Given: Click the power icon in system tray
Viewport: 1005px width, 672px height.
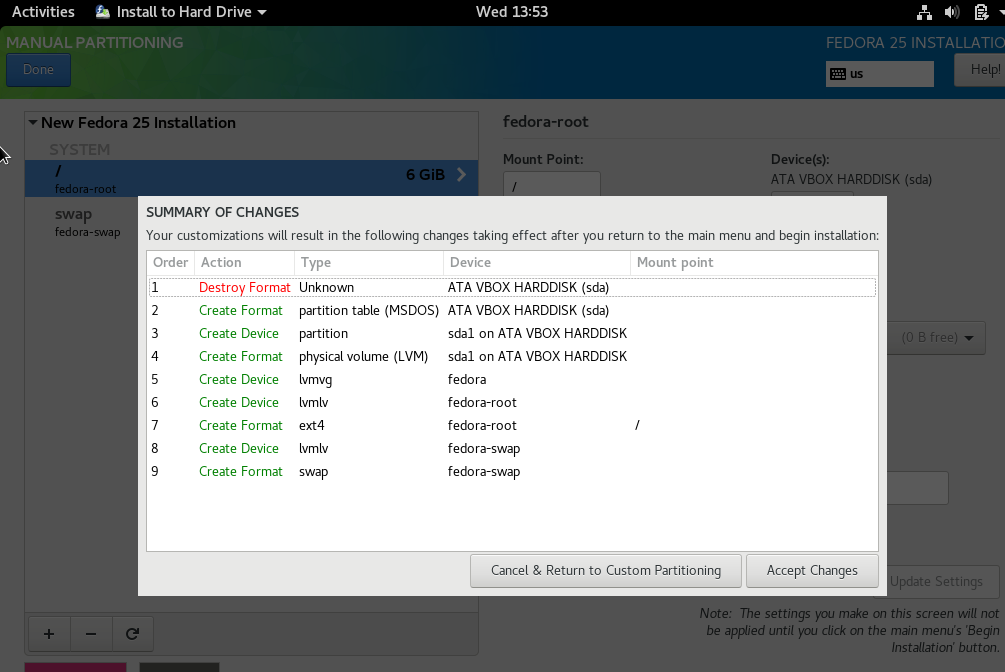Looking at the screenshot, I should tap(981, 12).
